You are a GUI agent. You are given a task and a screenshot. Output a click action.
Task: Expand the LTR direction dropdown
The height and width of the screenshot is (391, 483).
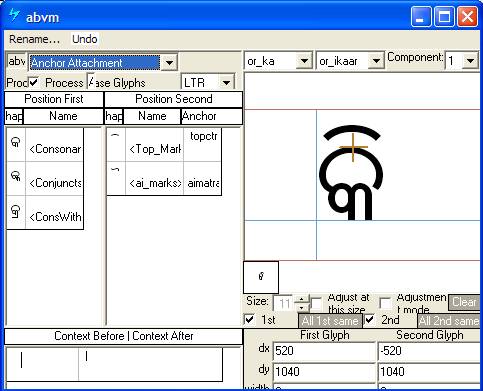226,82
